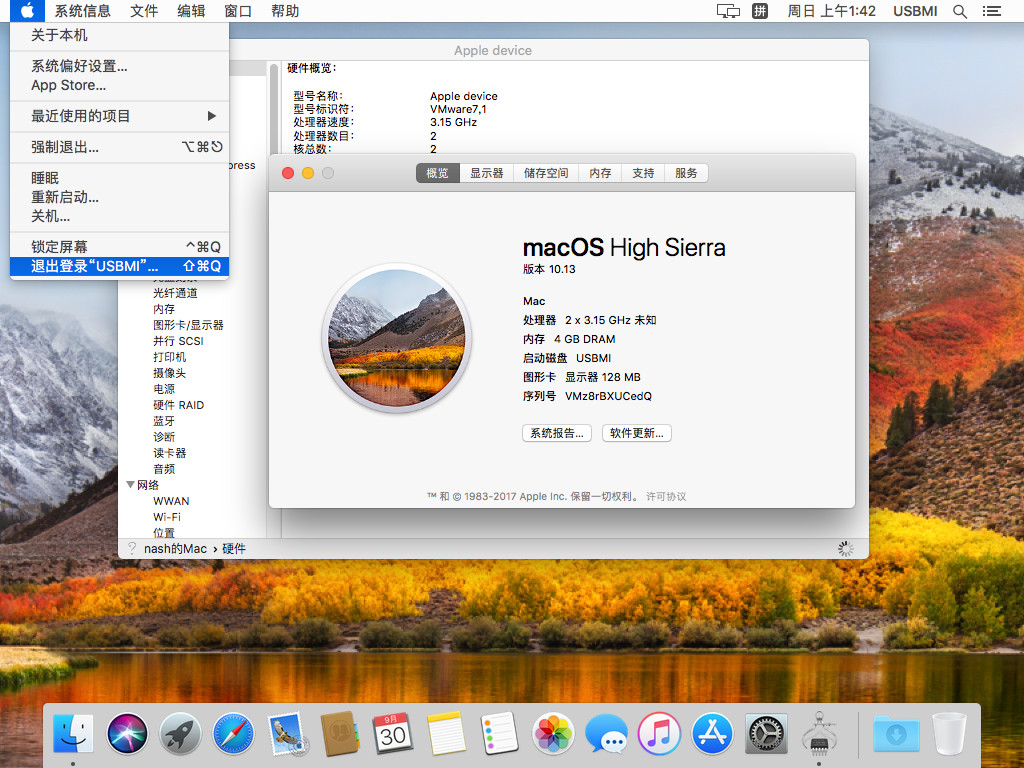Open the 系统信息 menu bar item
This screenshot has width=1024, height=768.
pos(82,11)
